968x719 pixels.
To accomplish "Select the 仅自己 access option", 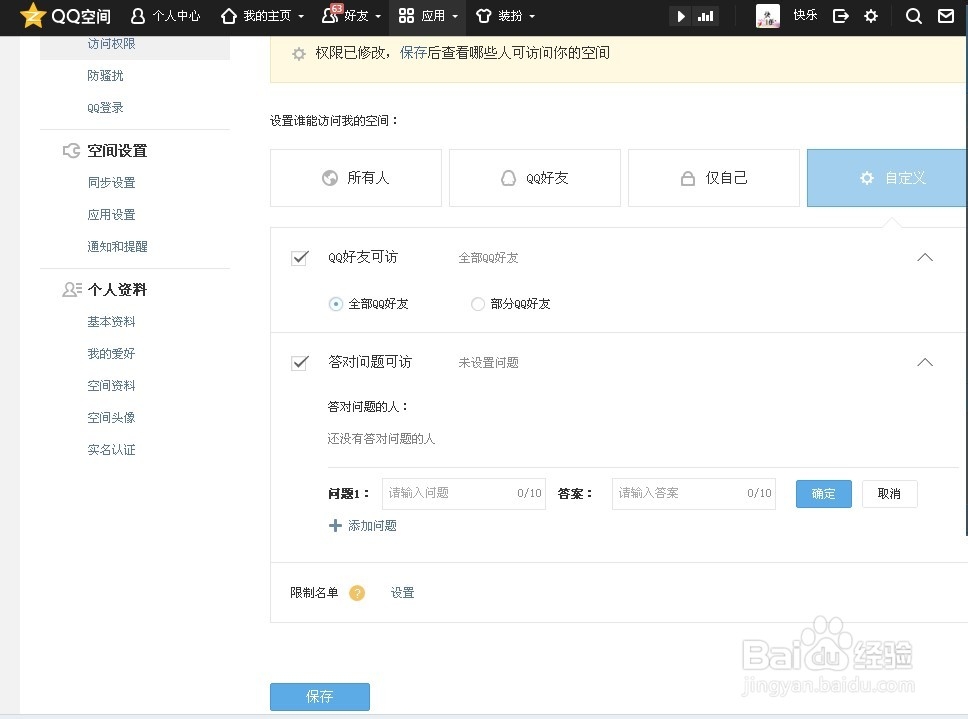I will (714, 178).
